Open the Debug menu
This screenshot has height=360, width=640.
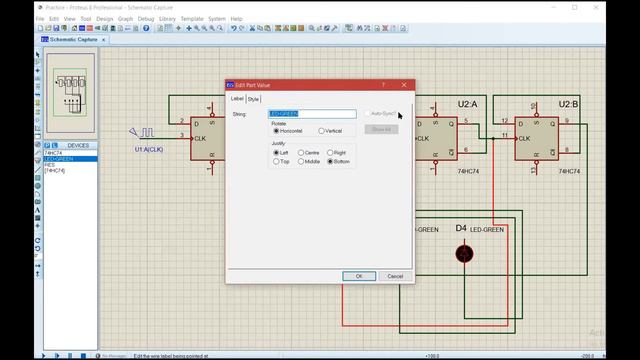146,19
